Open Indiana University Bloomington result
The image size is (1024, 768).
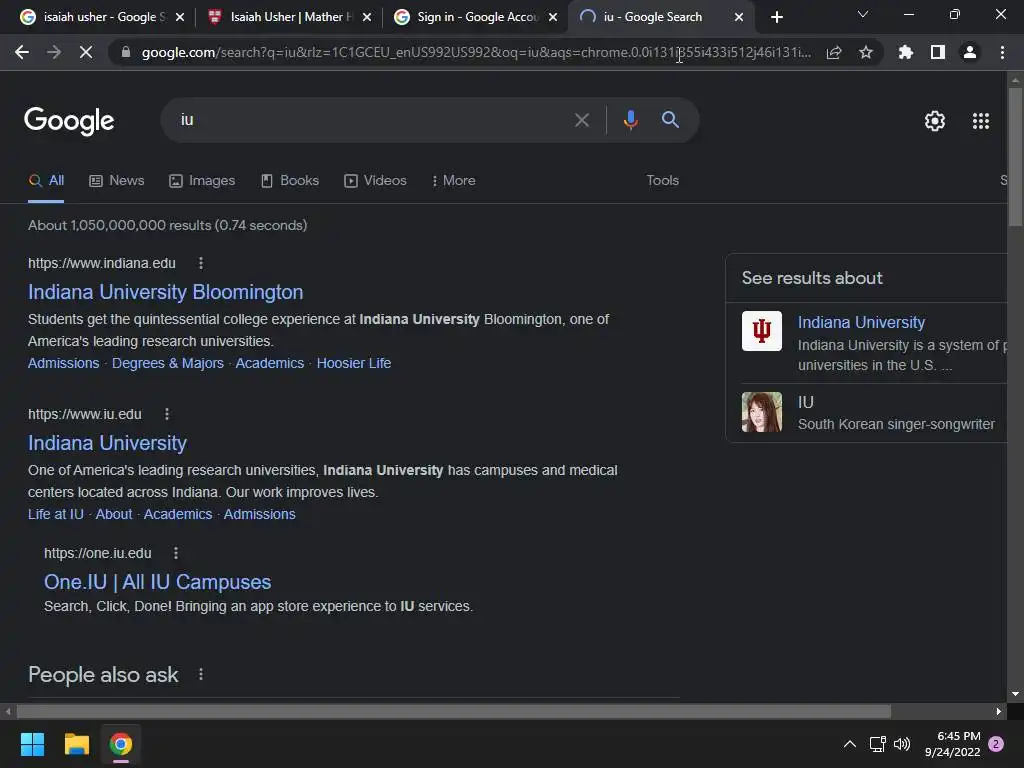pos(165,292)
